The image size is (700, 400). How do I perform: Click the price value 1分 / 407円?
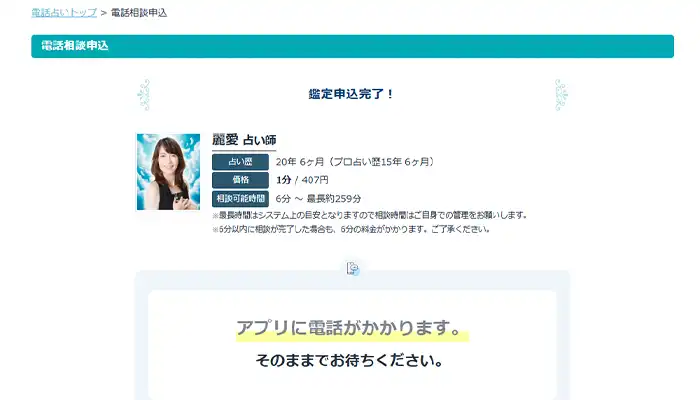(x=302, y=180)
